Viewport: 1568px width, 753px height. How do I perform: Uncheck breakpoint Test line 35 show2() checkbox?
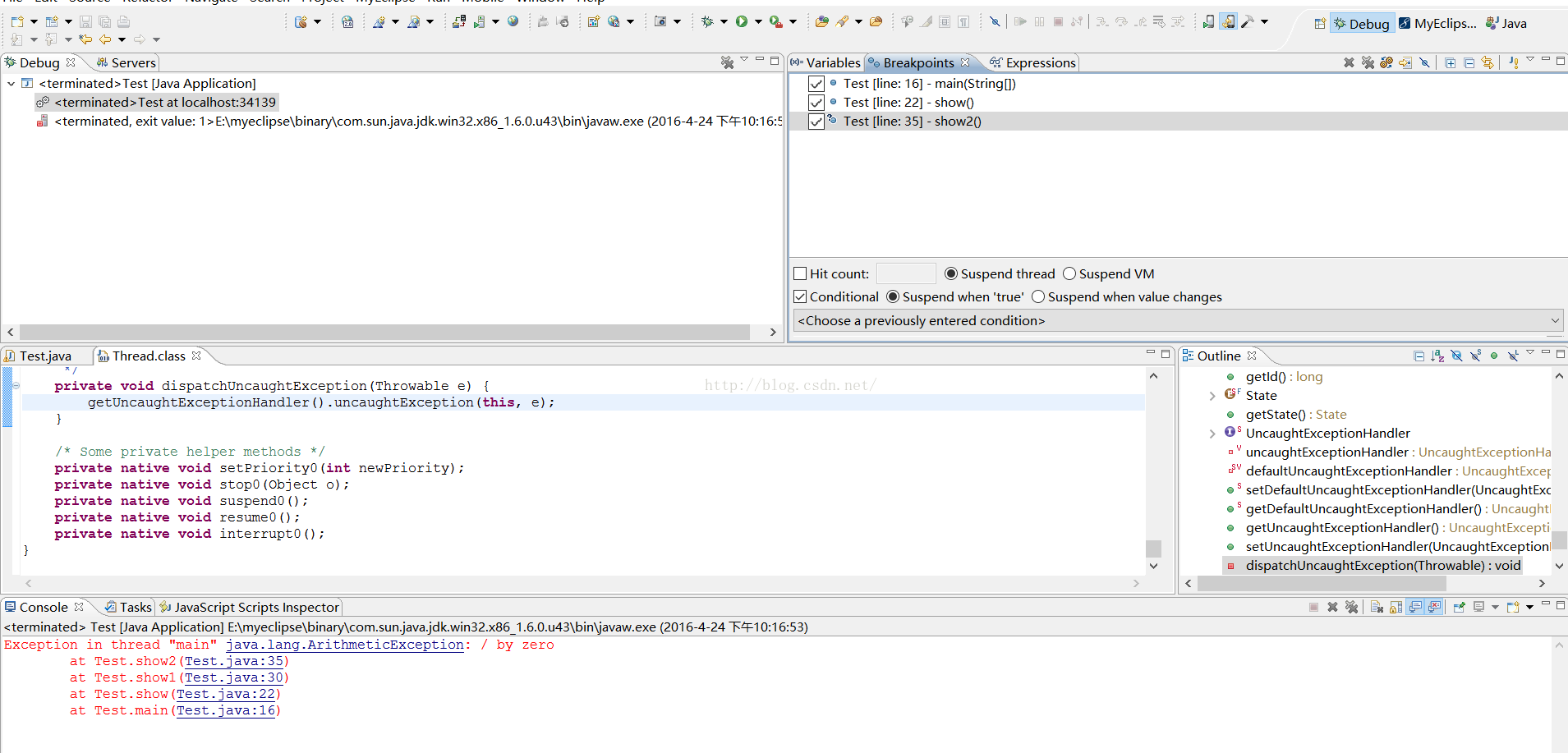[816, 122]
